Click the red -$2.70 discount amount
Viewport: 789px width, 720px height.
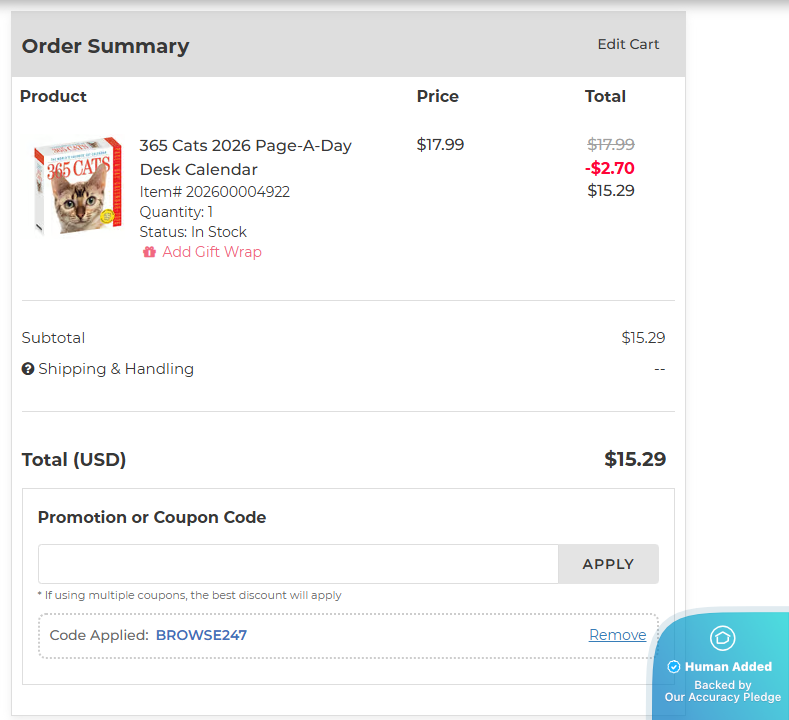(609, 168)
